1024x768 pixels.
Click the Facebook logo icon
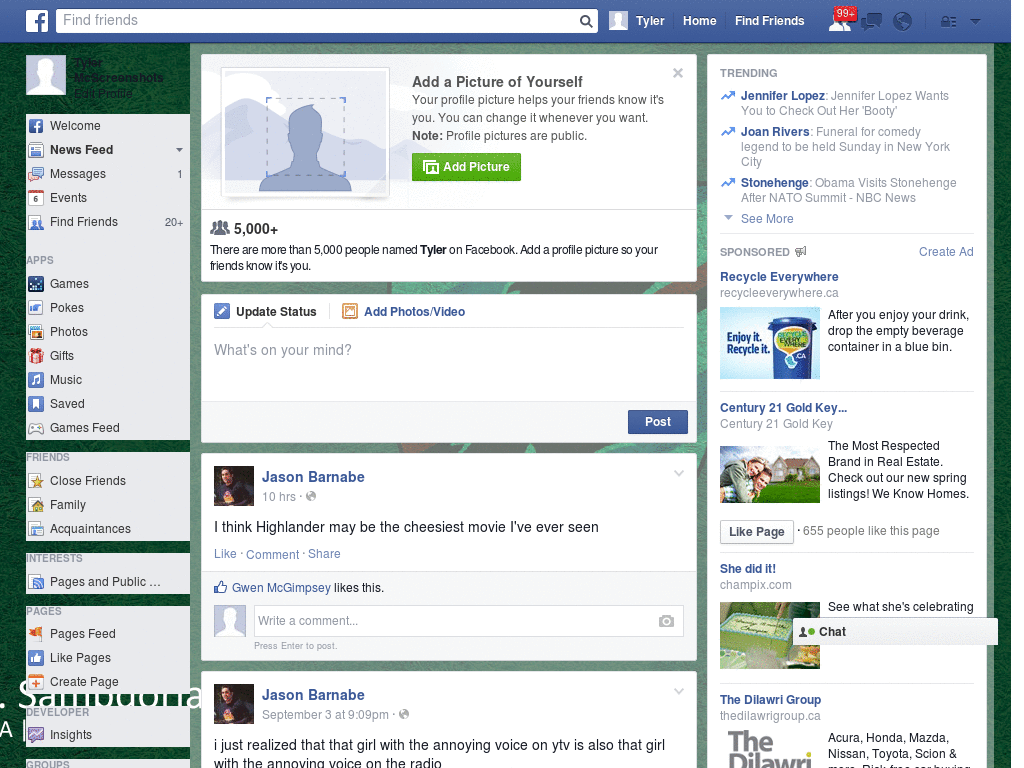37,21
